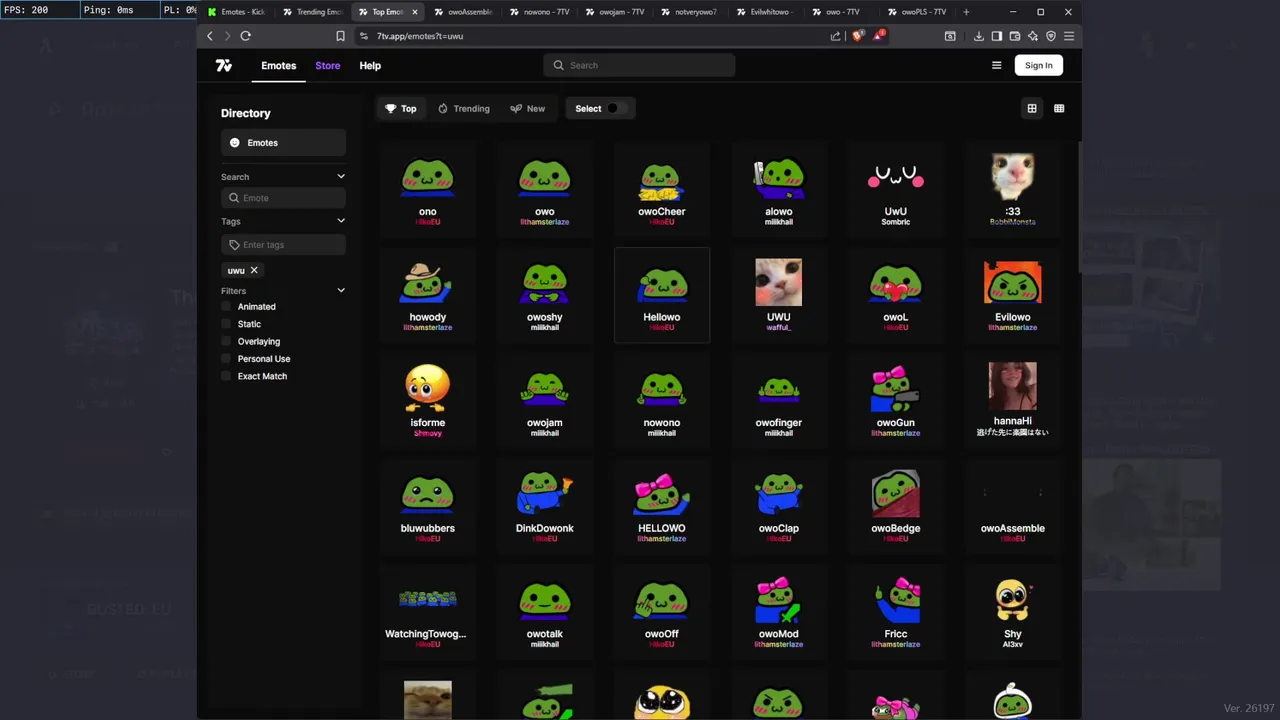Open the Evilowo emote
Screen dimensions: 1280x720
1012,295
